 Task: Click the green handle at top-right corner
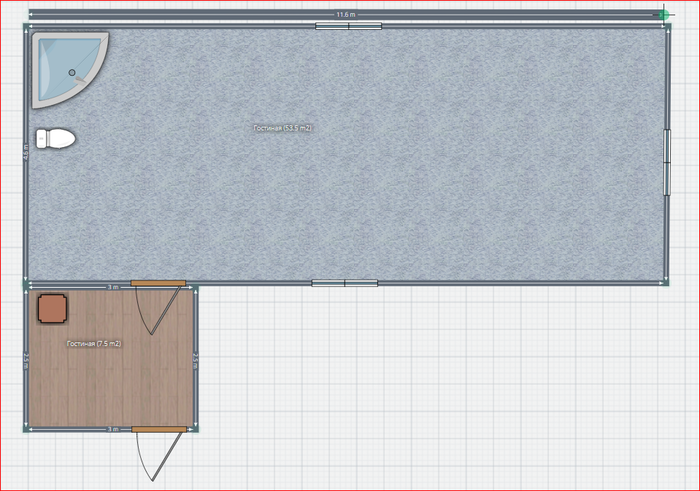click(x=665, y=15)
